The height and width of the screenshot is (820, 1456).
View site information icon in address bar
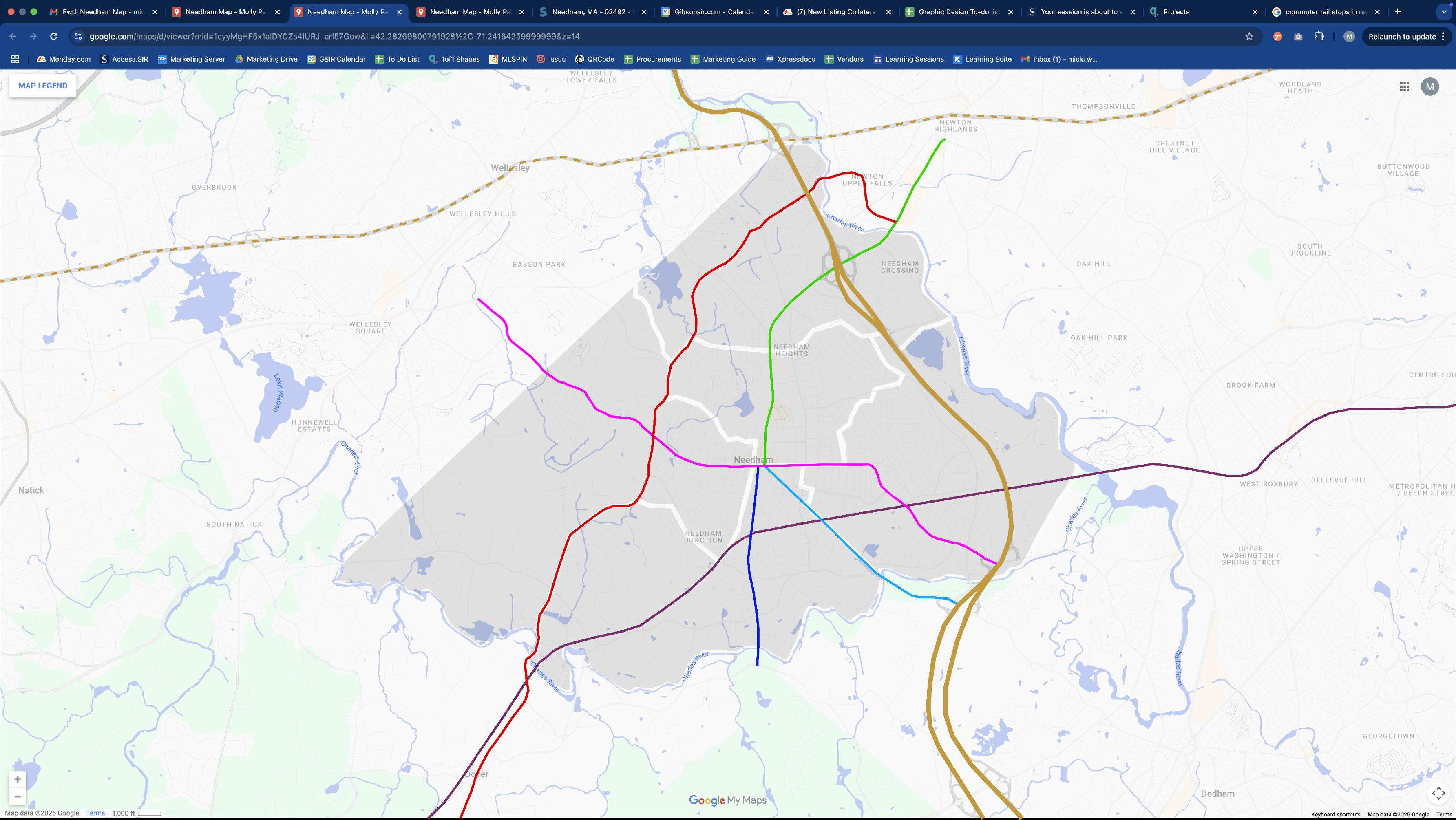click(x=79, y=37)
